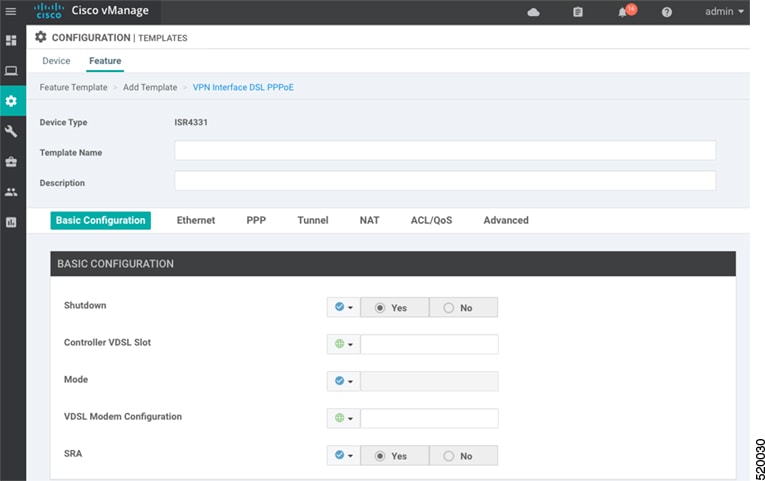Focus the Template Name field
This screenshot has height=481, width=765.
coord(445,150)
